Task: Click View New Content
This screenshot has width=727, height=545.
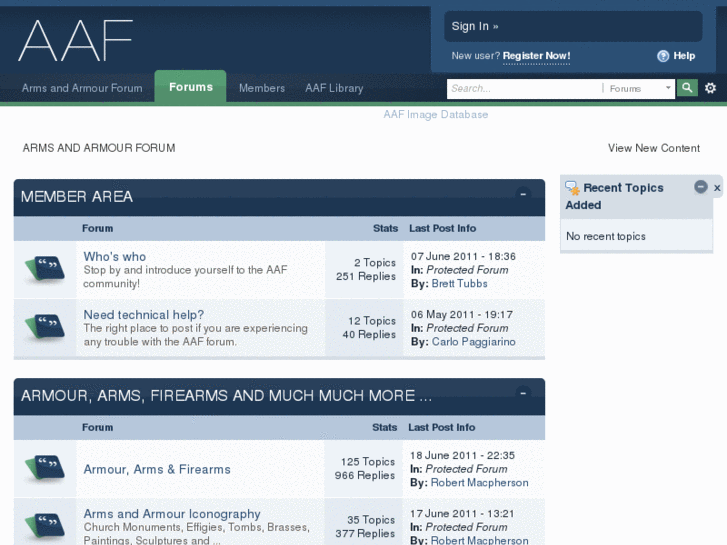Action: pyautogui.click(x=654, y=148)
